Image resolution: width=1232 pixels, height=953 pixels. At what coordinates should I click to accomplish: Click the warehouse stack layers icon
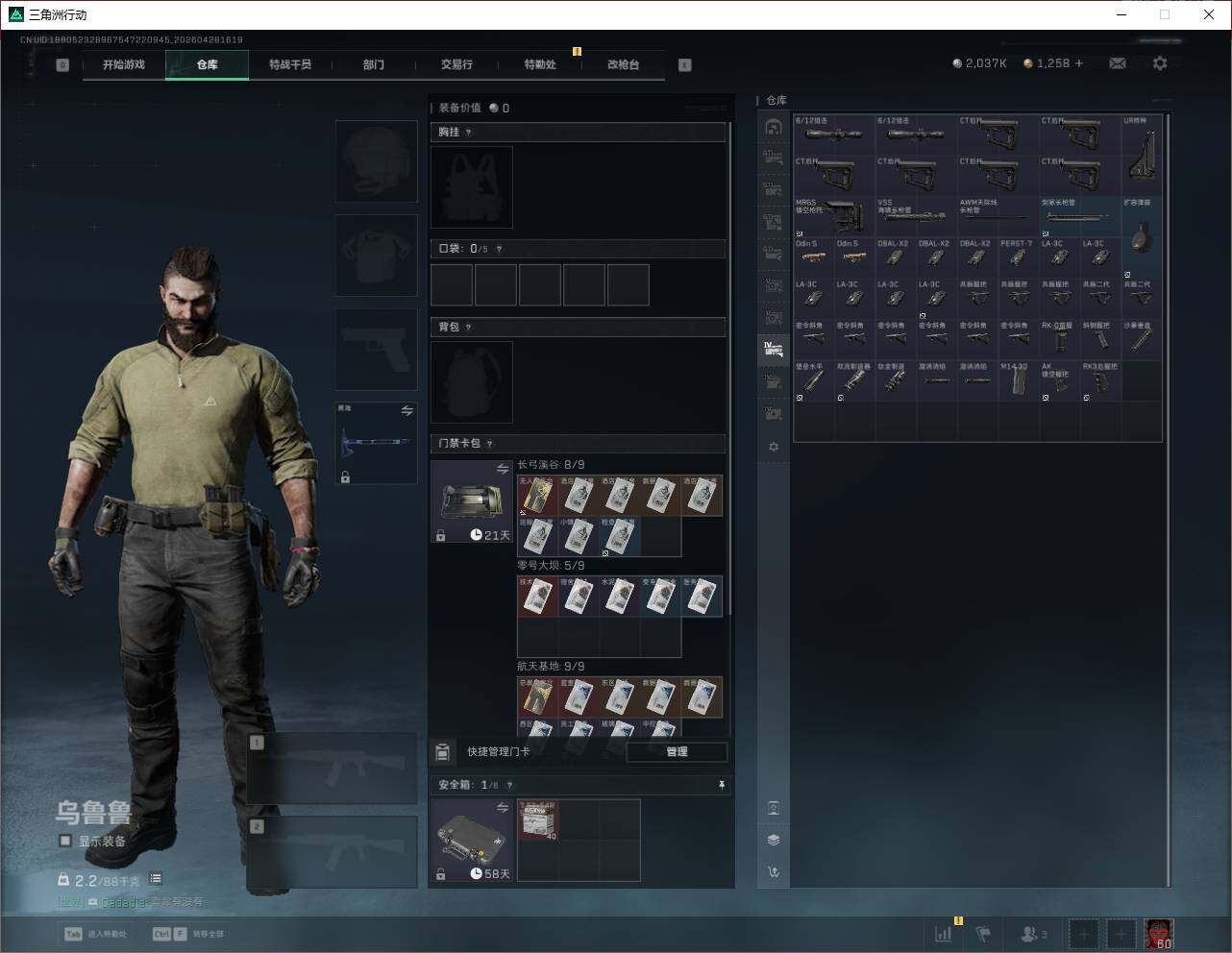point(774,840)
